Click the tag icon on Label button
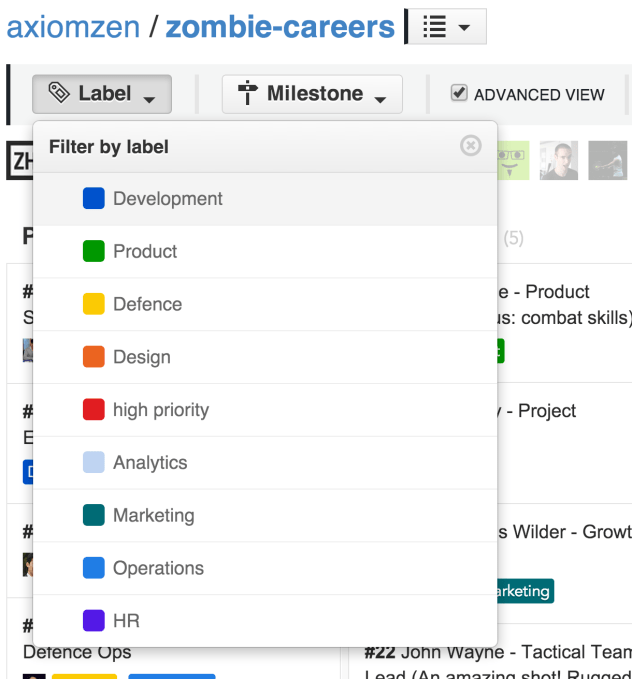 pyautogui.click(x=59, y=94)
